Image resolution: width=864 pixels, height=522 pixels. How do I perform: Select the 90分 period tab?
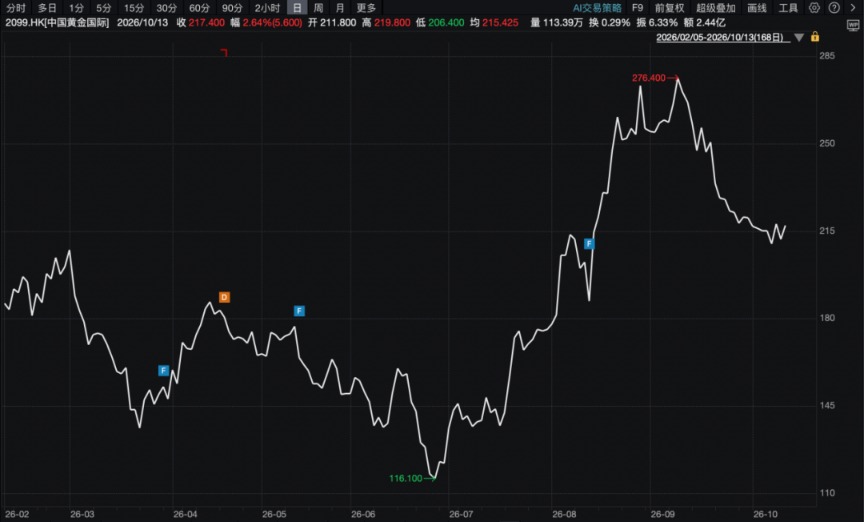coord(232,8)
